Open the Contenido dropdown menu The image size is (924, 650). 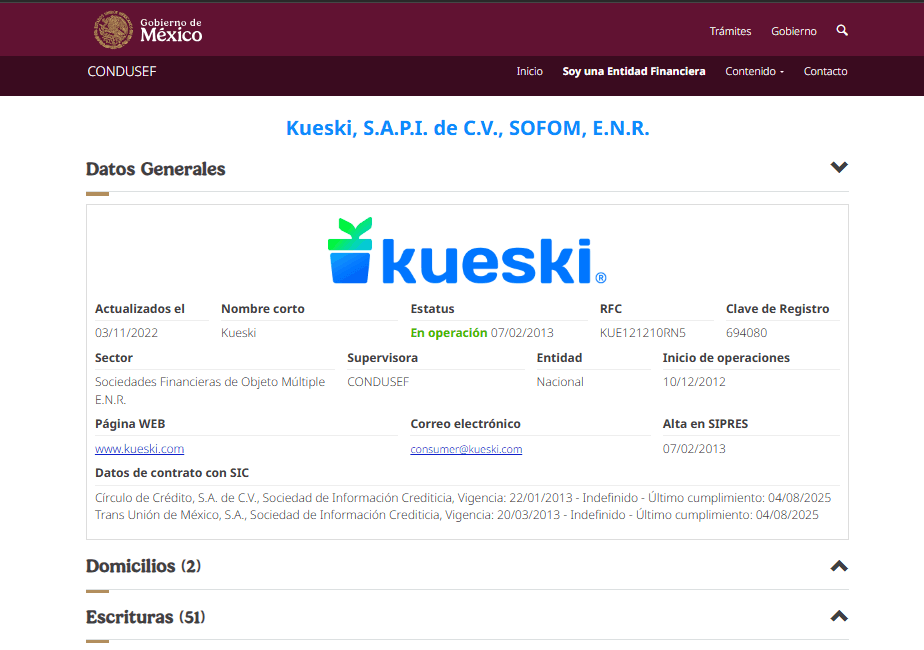coord(754,71)
